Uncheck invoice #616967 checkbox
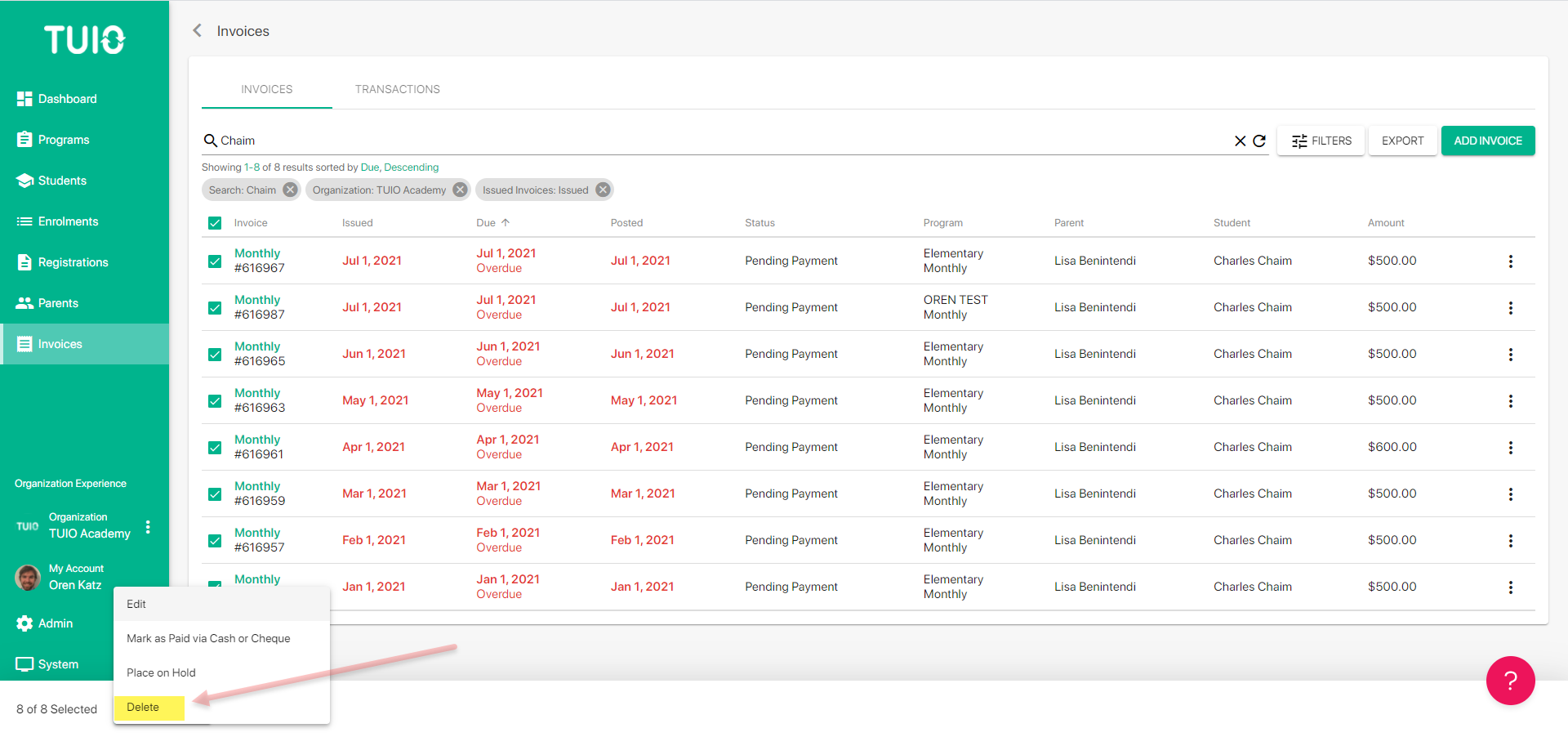This screenshot has width=1568, height=737. [215, 261]
